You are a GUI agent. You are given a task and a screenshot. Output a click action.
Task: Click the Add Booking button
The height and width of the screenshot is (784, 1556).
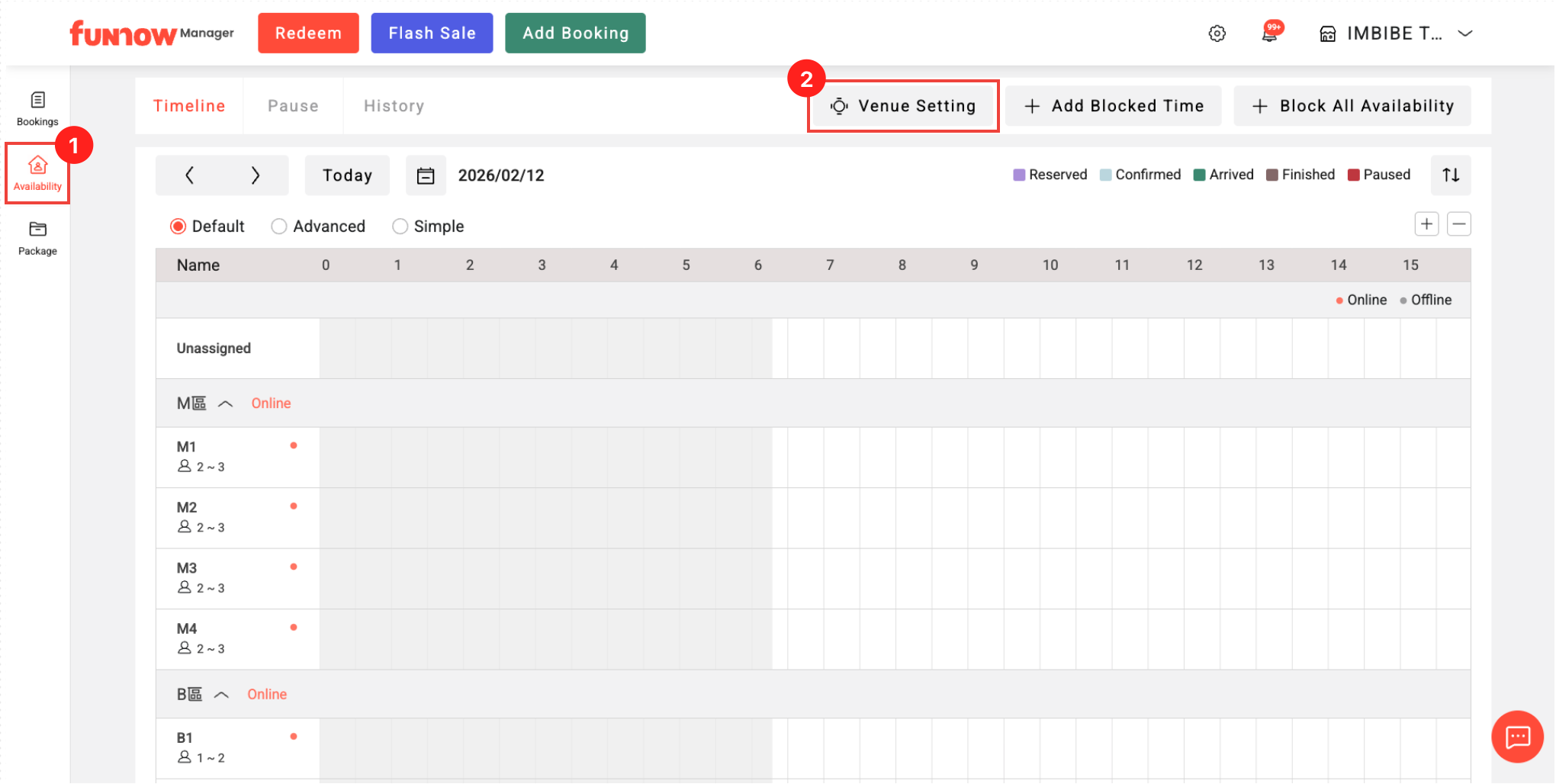click(x=575, y=34)
